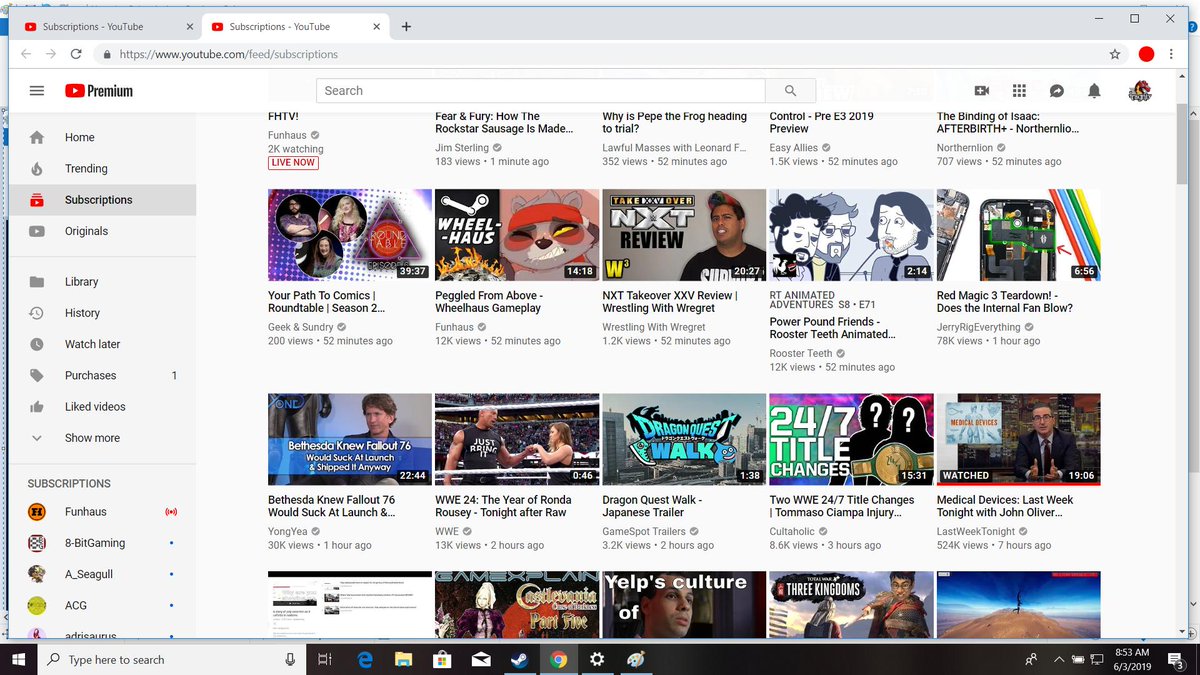Open Microsoft Edge from taskbar
This screenshot has height=675, width=1200.
(x=366, y=659)
